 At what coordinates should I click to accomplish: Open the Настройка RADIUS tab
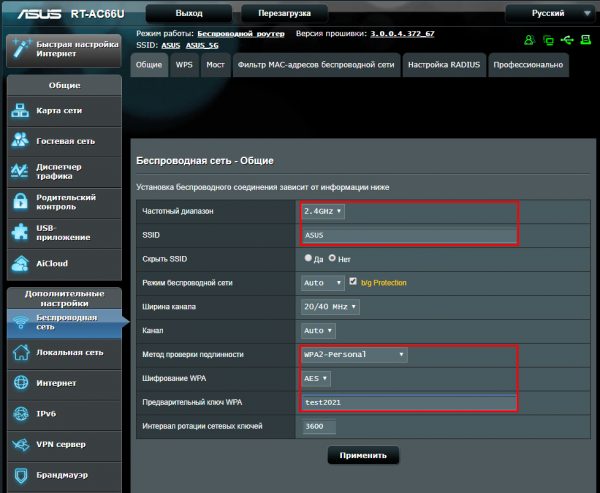click(x=443, y=65)
